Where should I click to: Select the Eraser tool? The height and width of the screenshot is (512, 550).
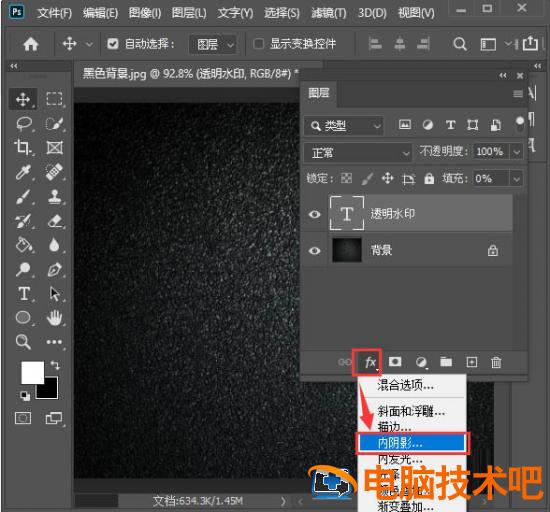coord(54,221)
